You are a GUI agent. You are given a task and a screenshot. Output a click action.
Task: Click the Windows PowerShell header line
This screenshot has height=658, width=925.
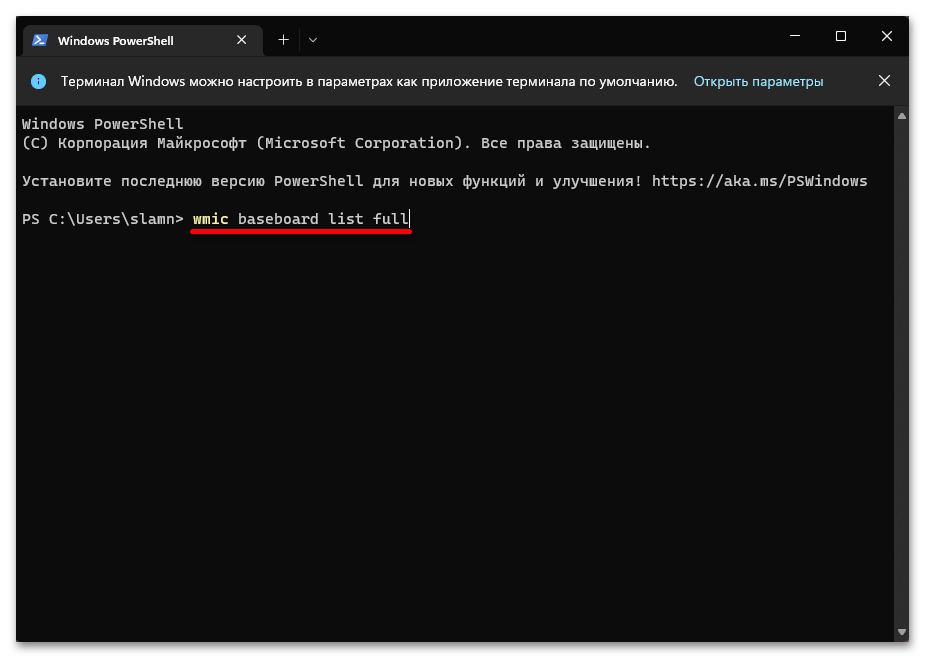pos(103,124)
